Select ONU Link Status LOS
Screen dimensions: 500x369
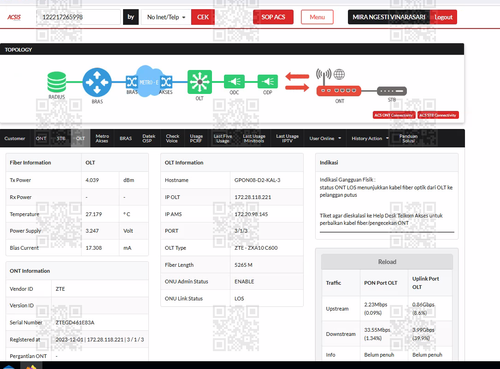point(239,298)
